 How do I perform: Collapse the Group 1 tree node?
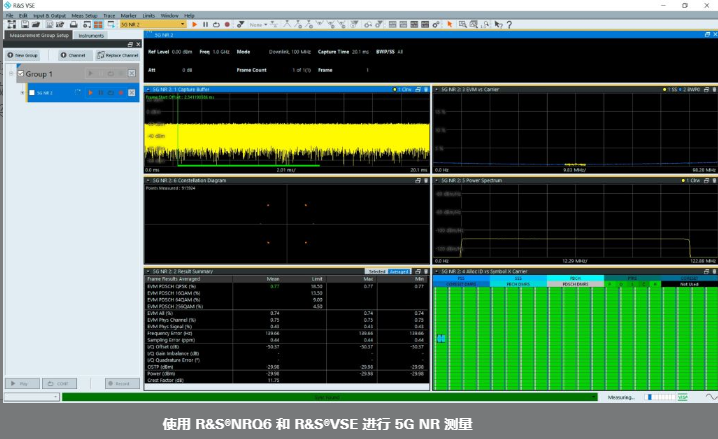click(x=11, y=74)
